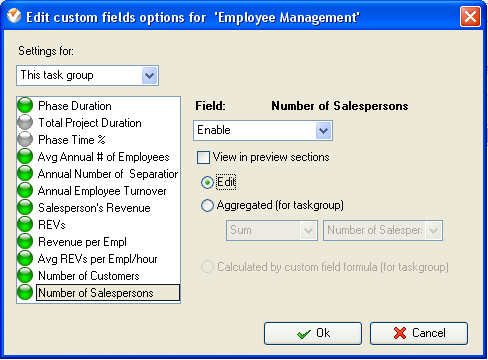Confirm changes with the Ok button
Viewport: 488px width, 360px height.
[x=313, y=333]
